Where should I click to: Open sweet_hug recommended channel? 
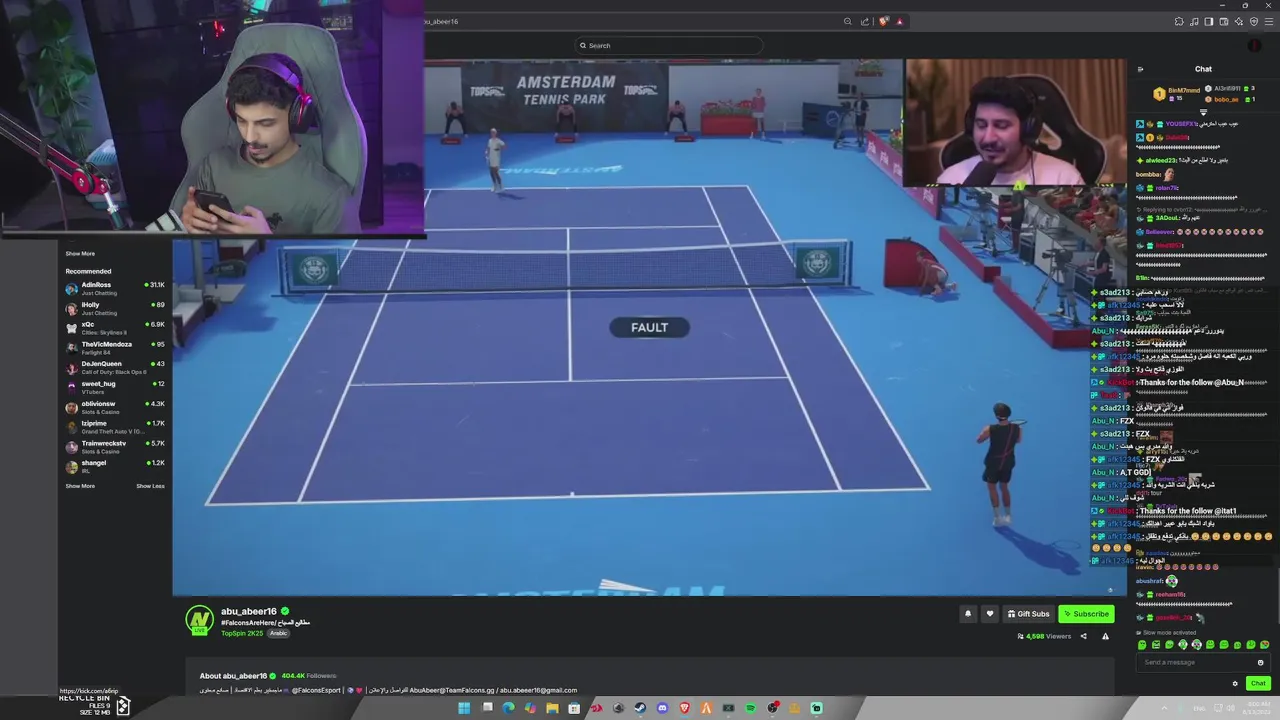click(x=115, y=387)
